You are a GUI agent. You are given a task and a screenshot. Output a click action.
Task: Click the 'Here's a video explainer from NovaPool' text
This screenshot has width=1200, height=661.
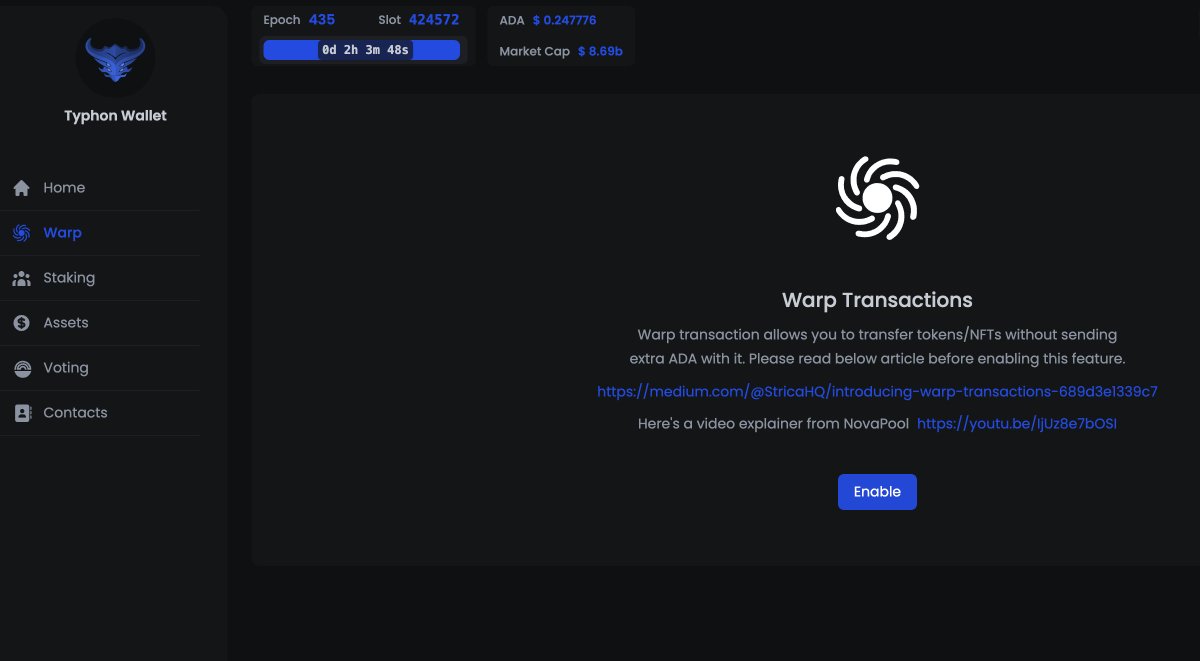pyautogui.click(x=773, y=424)
